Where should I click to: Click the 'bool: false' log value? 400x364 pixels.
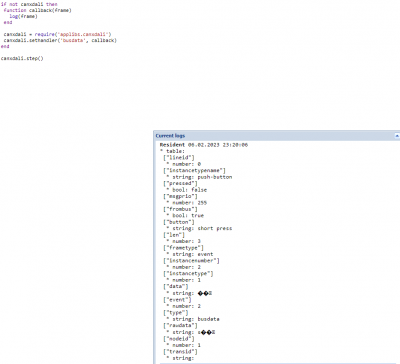click(187, 190)
